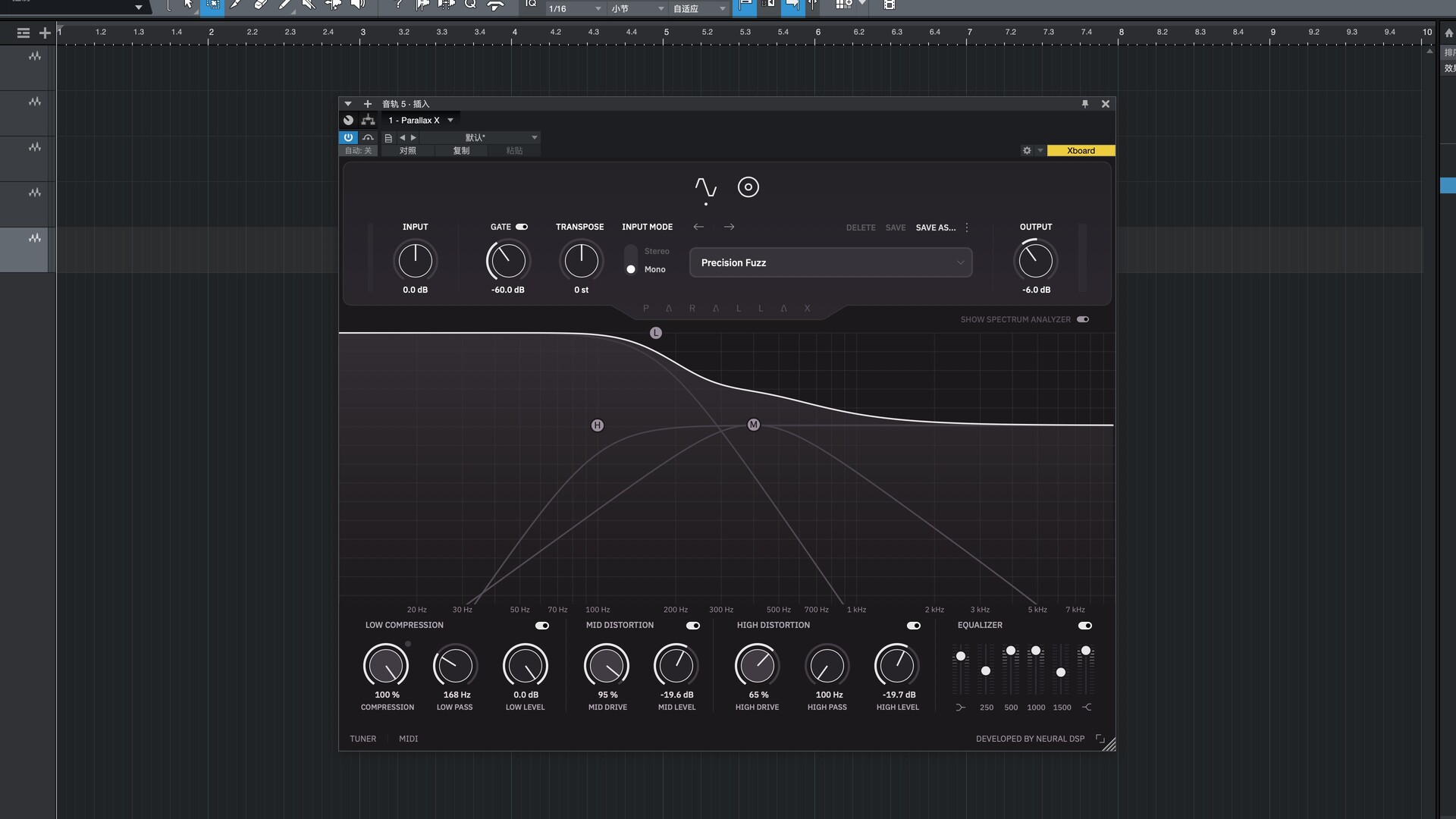Click the plugin power bypass button
This screenshot has width=1456, height=819.
point(348,137)
